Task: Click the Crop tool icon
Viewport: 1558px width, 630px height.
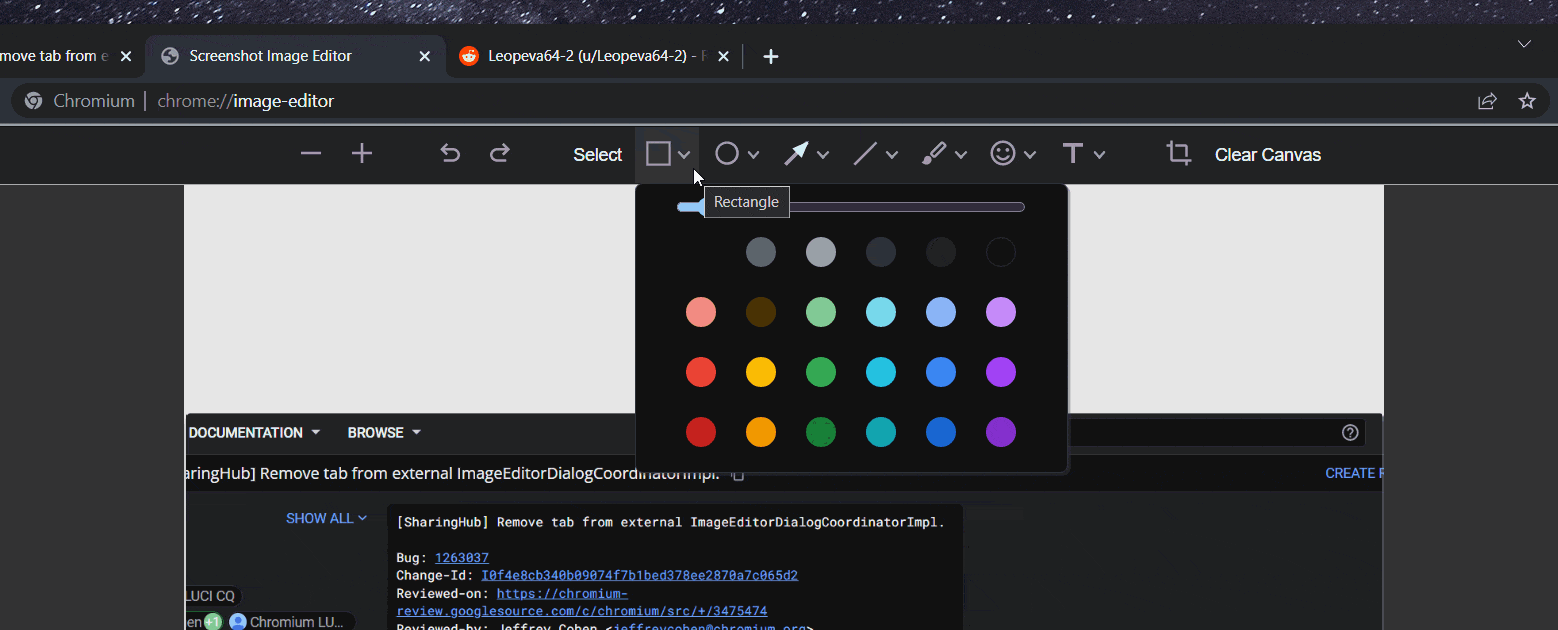Action: click(1178, 154)
